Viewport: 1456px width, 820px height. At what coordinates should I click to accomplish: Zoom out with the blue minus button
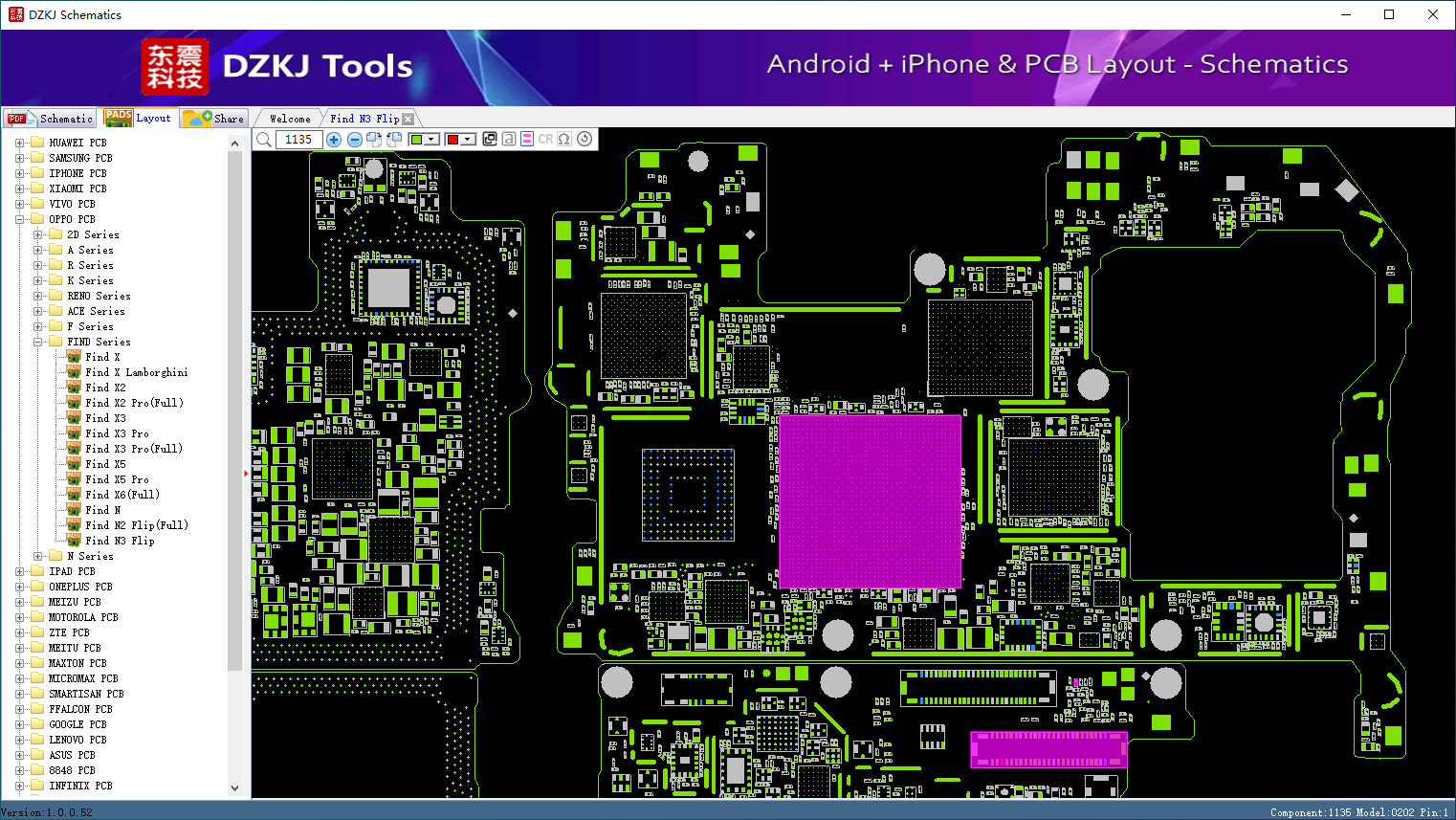[x=354, y=140]
